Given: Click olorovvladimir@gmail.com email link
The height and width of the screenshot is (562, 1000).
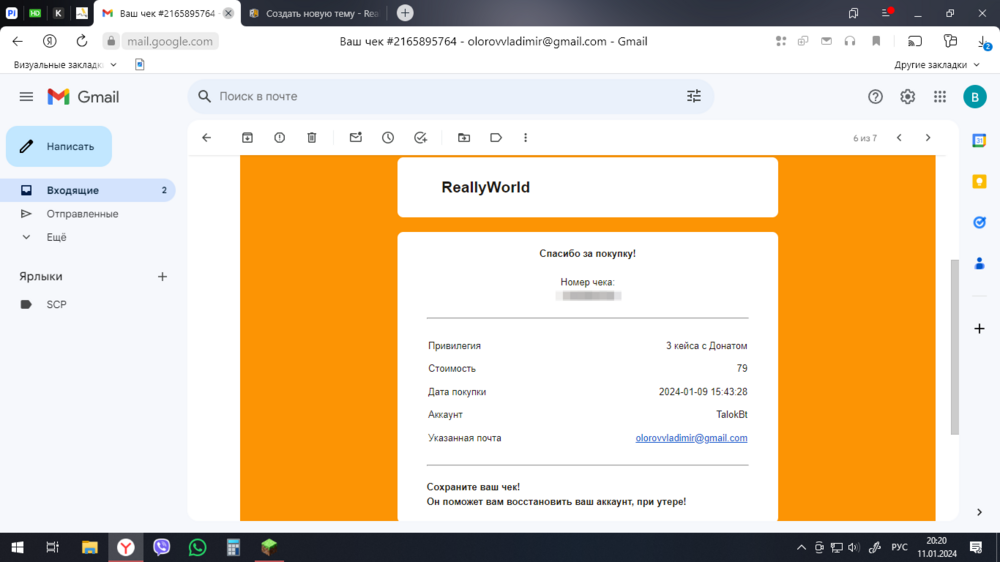Looking at the screenshot, I should [x=691, y=438].
